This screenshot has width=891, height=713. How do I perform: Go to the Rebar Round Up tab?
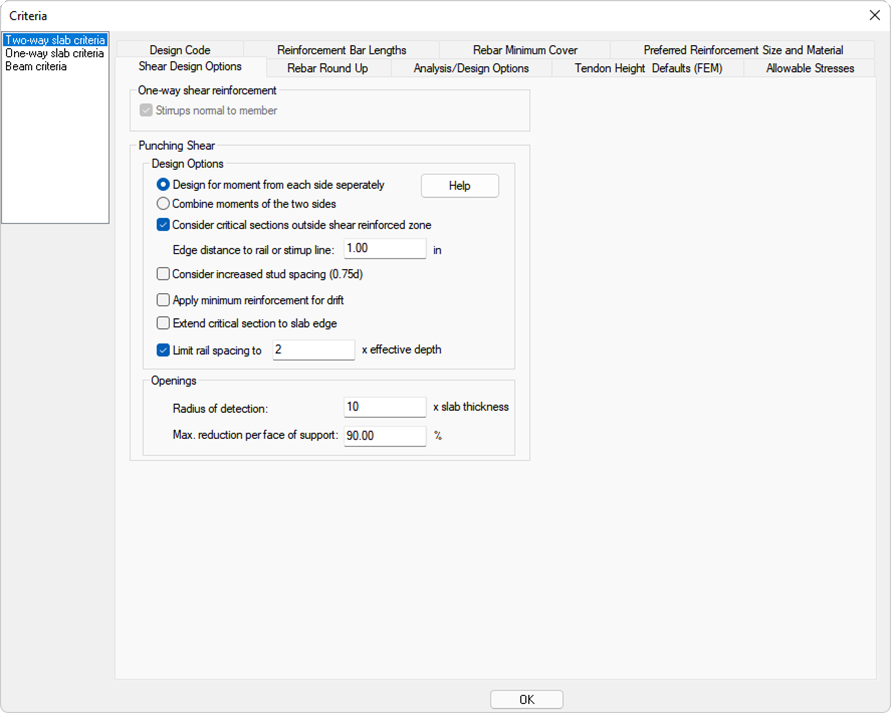pos(327,68)
